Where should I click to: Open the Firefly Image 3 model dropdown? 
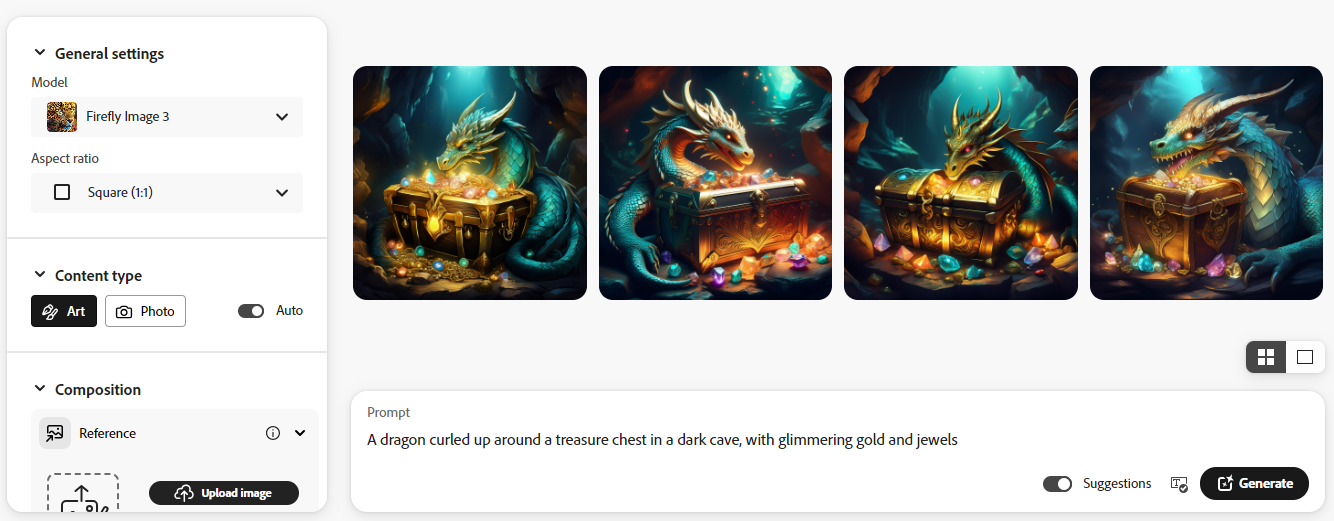coord(167,117)
